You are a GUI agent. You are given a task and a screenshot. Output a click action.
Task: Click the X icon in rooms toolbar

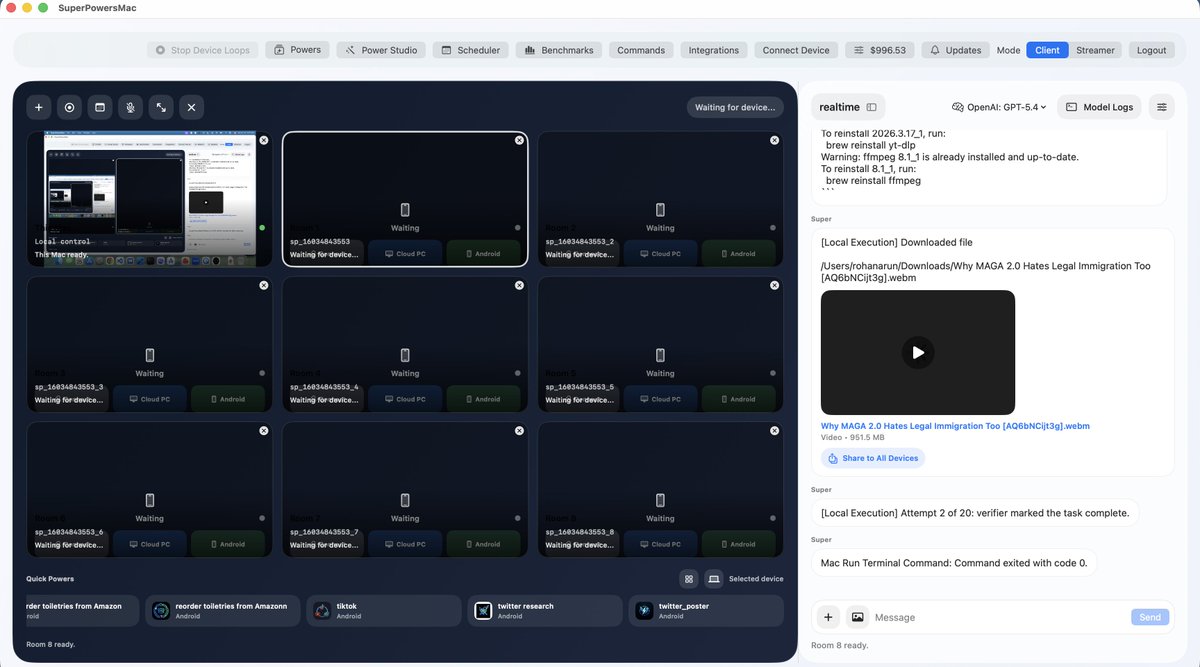191,107
